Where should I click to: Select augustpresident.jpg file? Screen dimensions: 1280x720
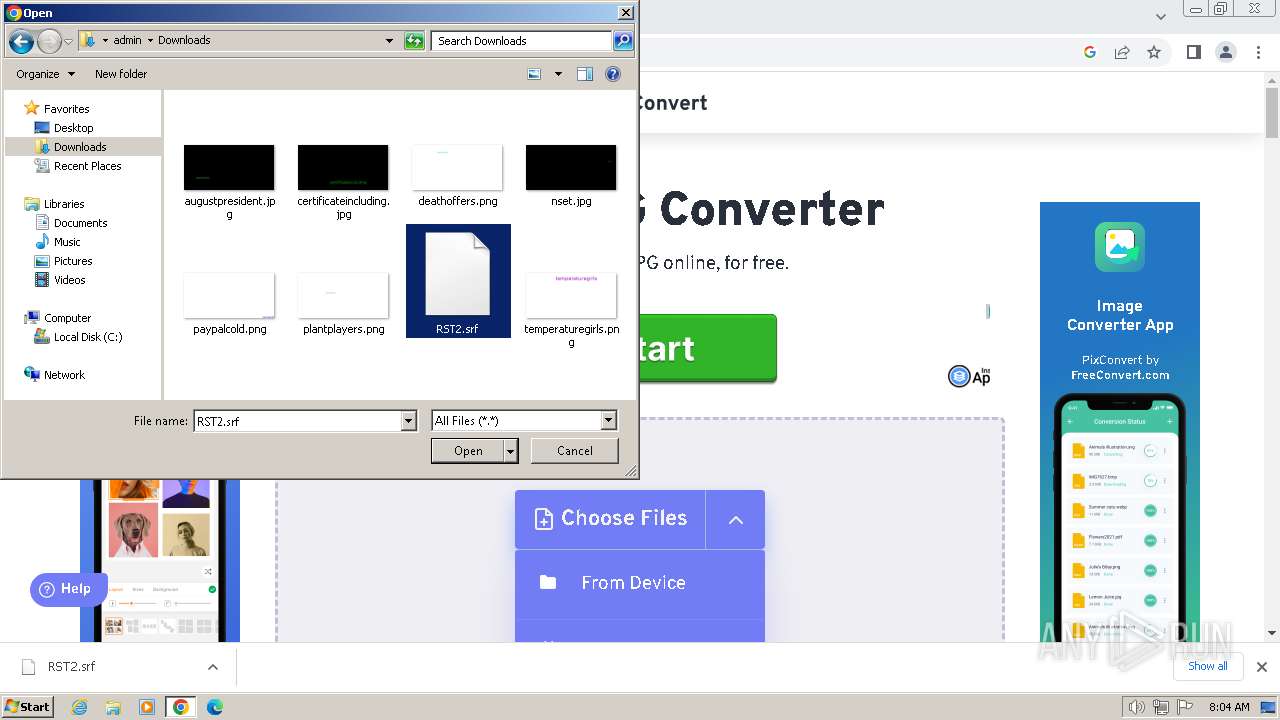pyautogui.click(x=229, y=180)
